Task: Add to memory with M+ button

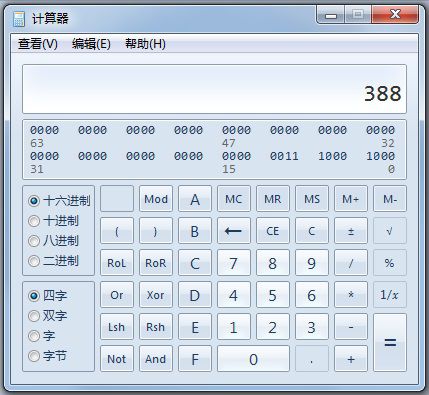Action: tap(351, 199)
